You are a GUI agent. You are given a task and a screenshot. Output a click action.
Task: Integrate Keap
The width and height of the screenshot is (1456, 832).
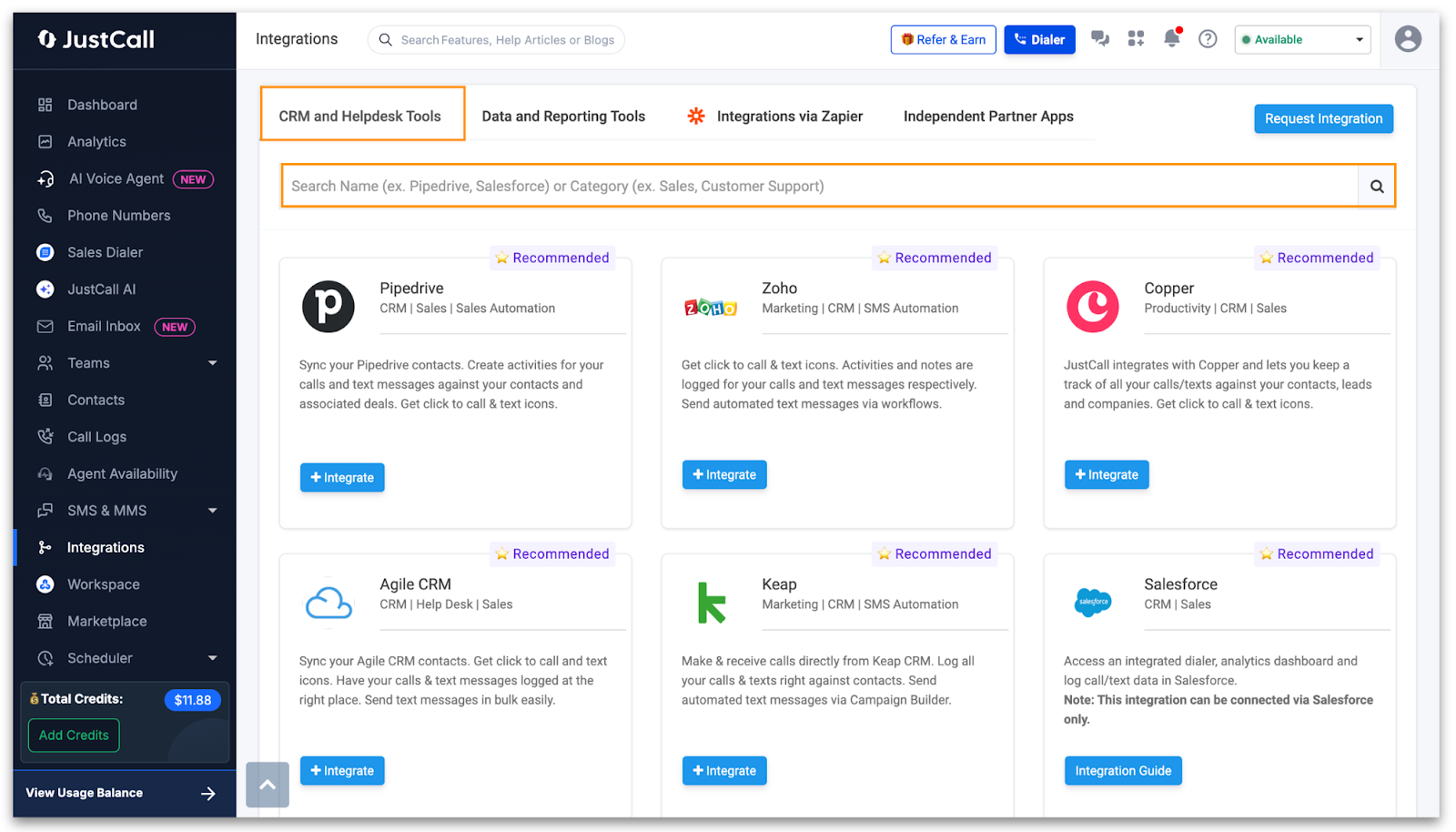724,770
